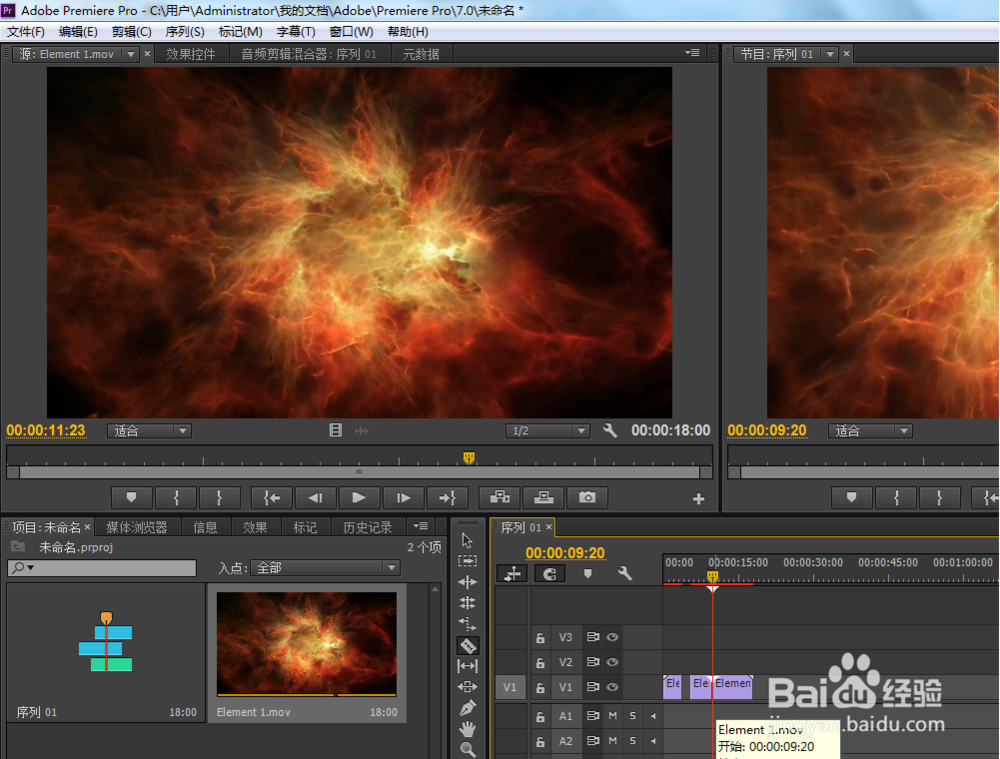This screenshot has height=759, width=1000.
Task: Select the Track Select tool
Action: (x=467, y=561)
